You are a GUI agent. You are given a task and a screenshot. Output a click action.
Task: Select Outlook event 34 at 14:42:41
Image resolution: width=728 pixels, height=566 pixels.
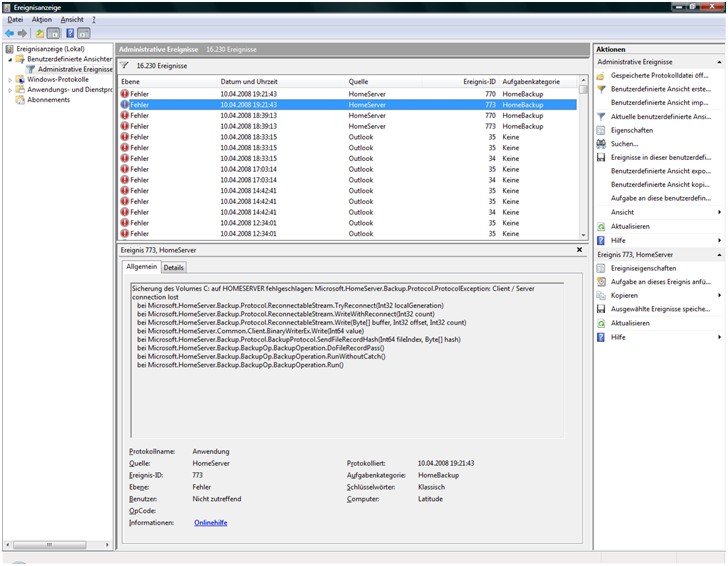[x=347, y=212]
